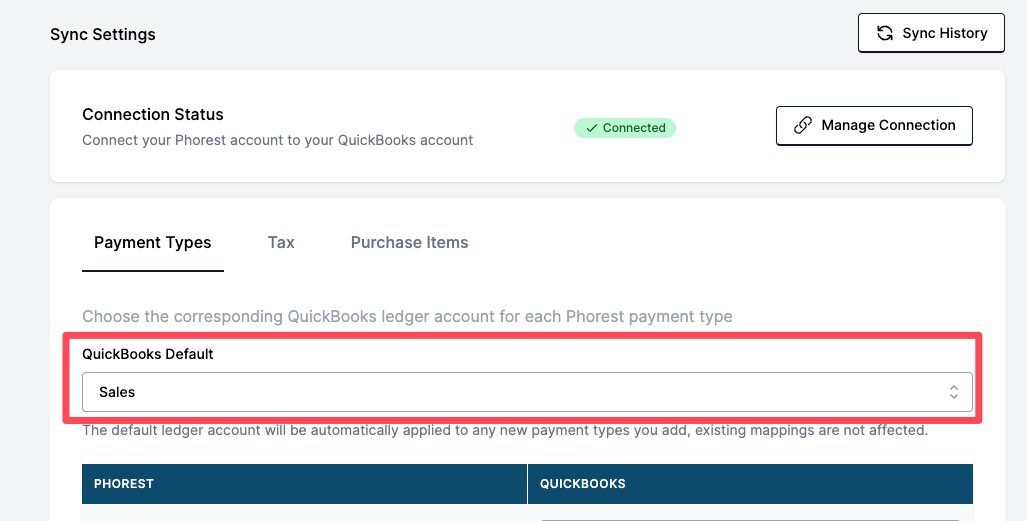Image resolution: width=1027 pixels, height=521 pixels.
Task: Click the Sync Settings page heading
Action: (103, 34)
